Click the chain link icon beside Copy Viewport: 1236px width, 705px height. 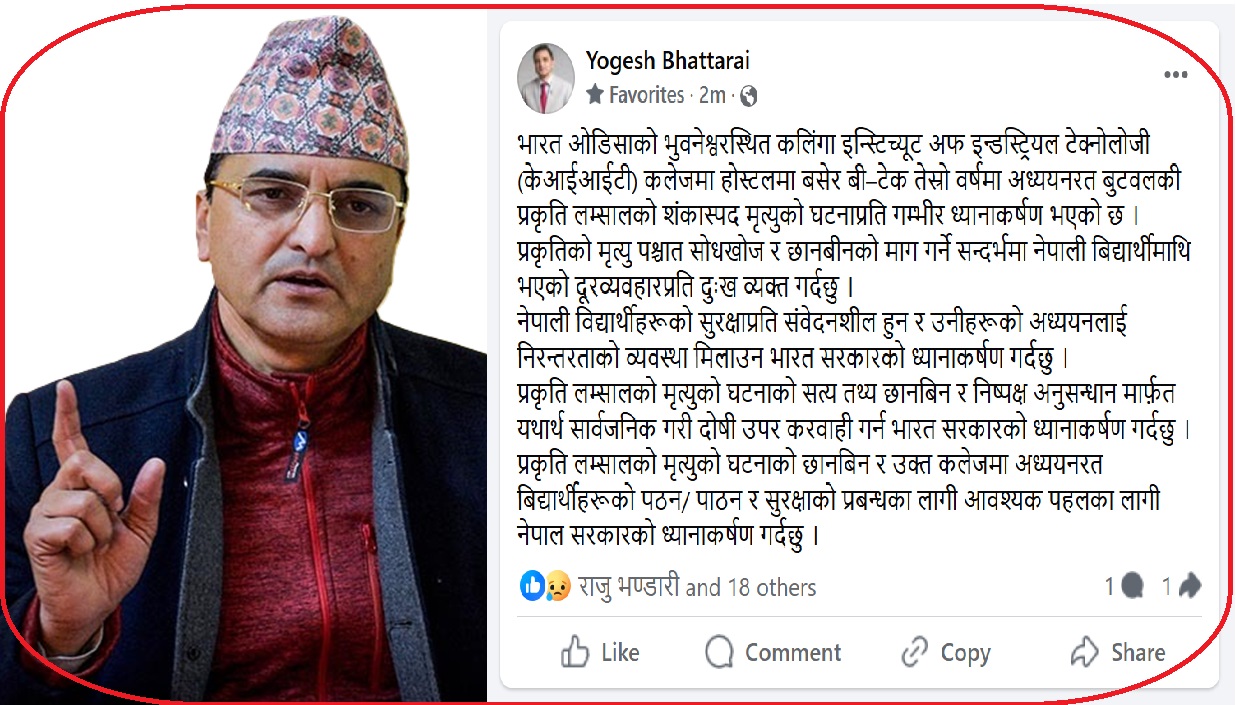[x=914, y=653]
